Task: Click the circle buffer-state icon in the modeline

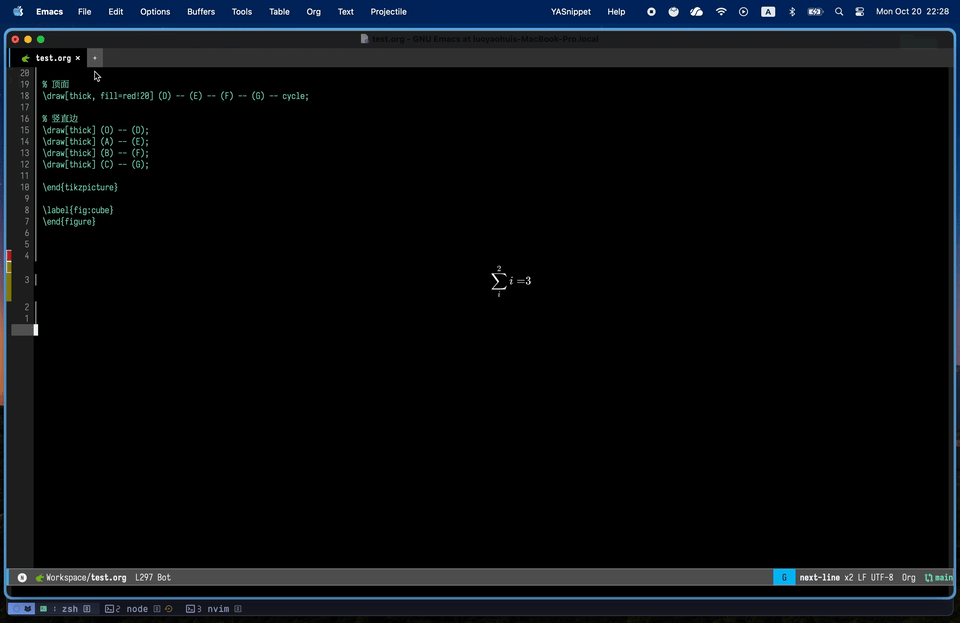Action: pyautogui.click(x=21, y=577)
